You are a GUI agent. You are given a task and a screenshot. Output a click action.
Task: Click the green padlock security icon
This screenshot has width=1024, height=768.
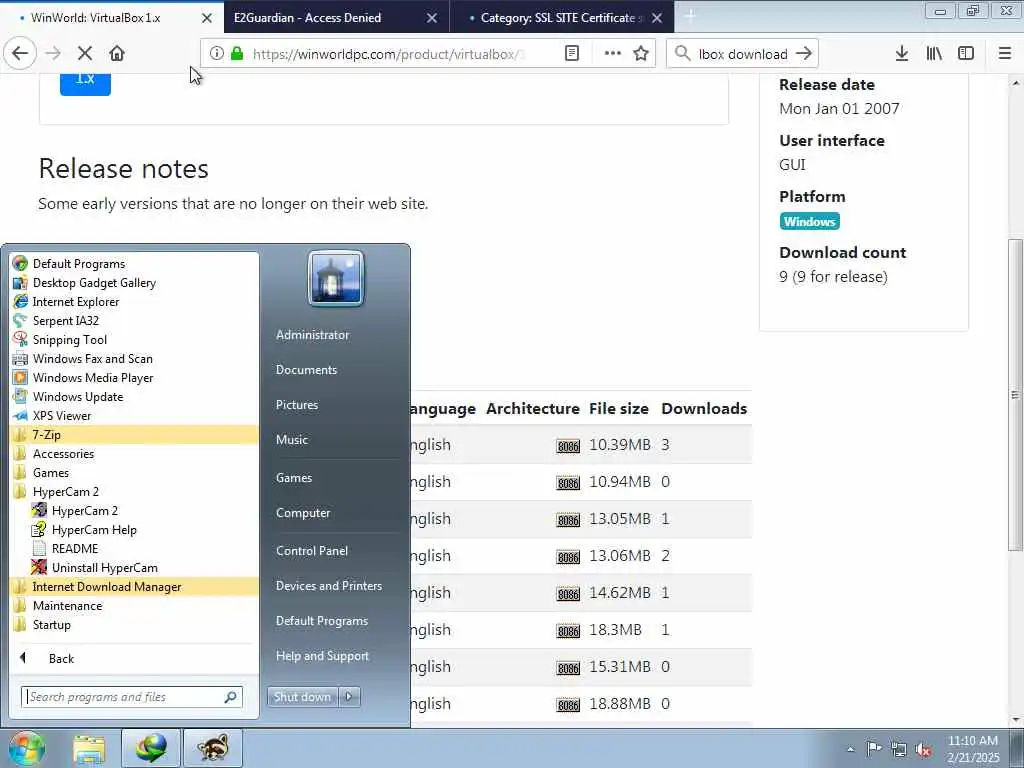click(237, 54)
